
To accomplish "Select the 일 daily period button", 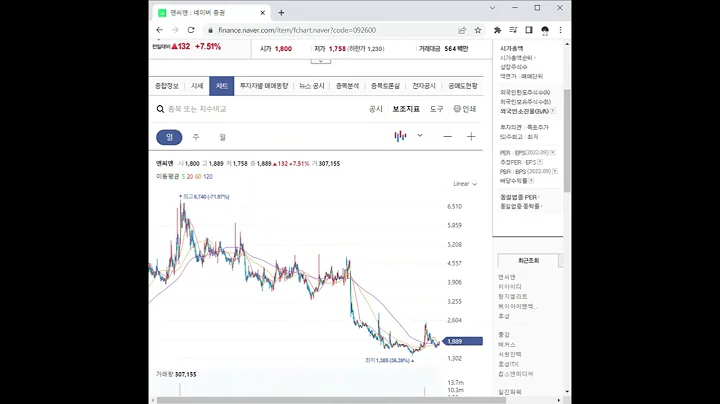I will [169, 137].
